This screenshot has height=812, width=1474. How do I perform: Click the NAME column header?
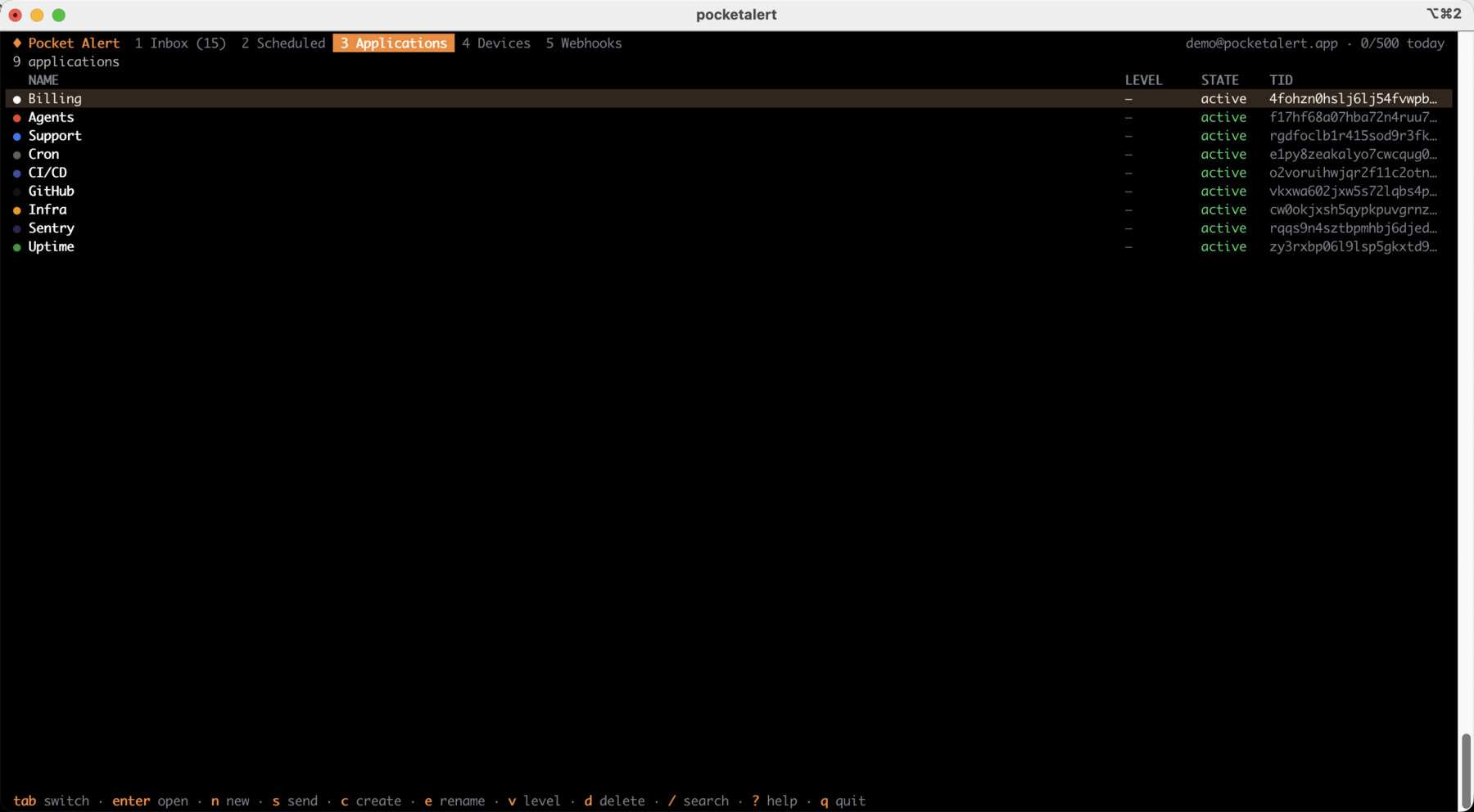point(43,80)
